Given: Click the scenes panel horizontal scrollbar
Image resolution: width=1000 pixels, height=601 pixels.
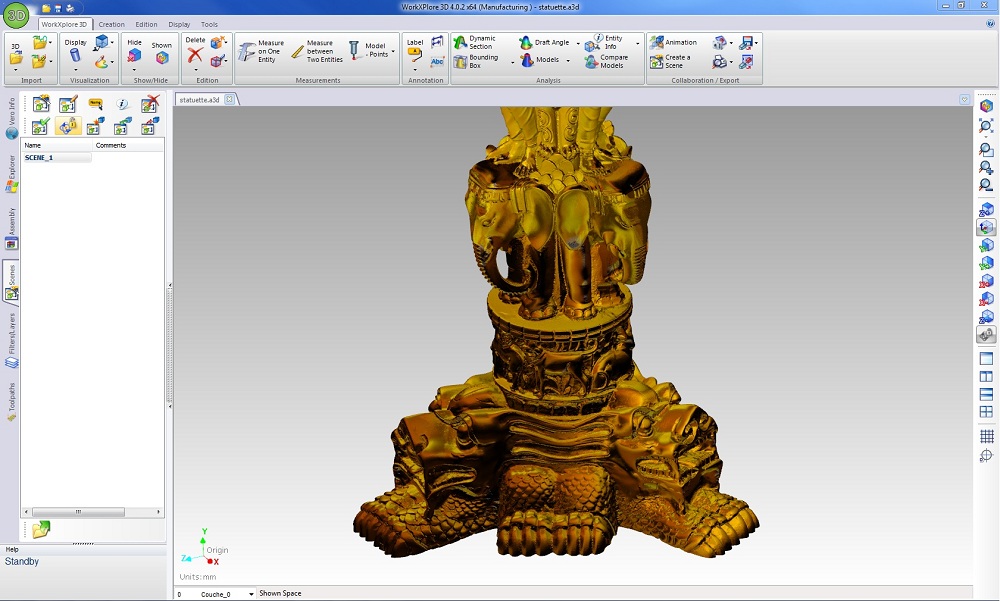Looking at the screenshot, I should pyautogui.click(x=79, y=511).
